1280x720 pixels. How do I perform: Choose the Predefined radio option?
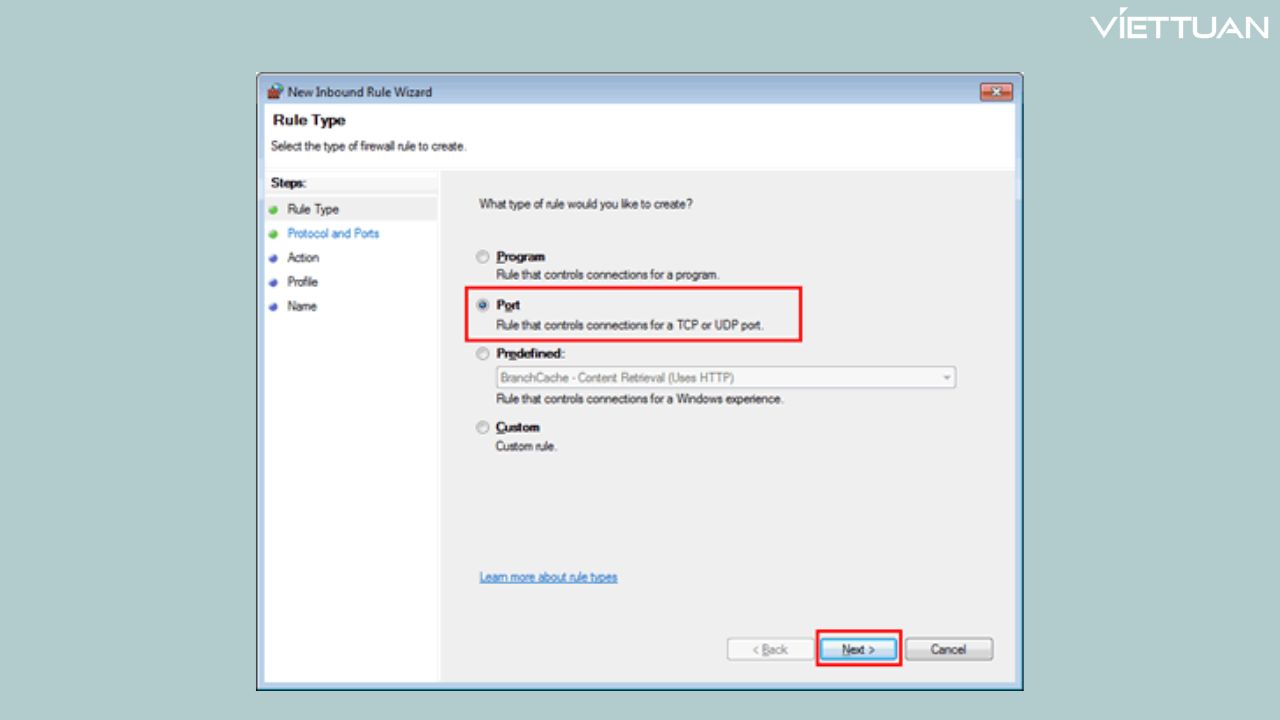point(484,354)
